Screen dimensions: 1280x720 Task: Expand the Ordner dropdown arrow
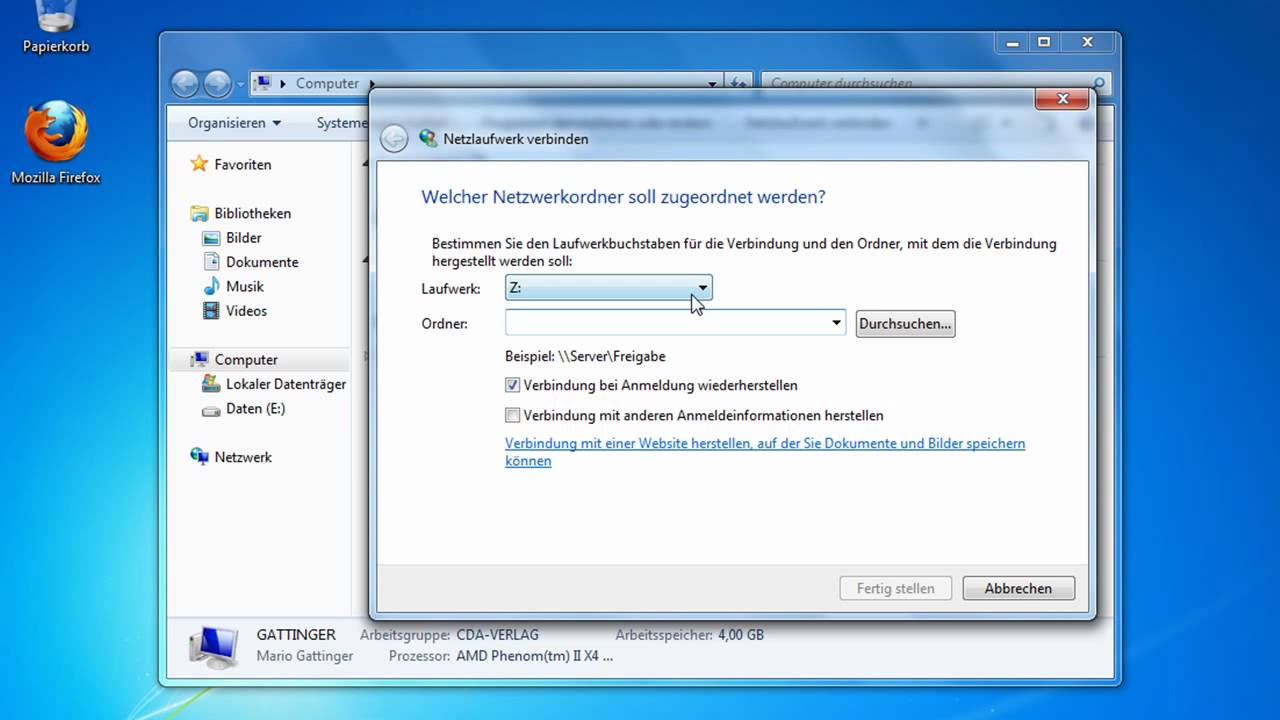pos(836,323)
